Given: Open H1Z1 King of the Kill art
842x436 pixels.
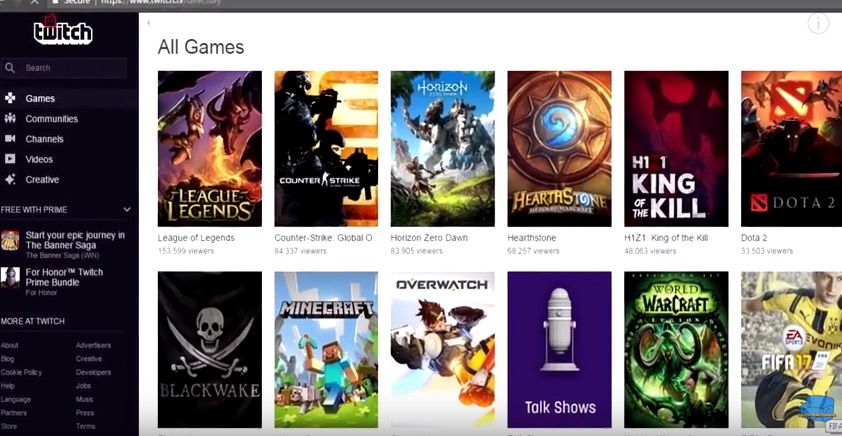Looking at the screenshot, I should (x=676, y=149).
